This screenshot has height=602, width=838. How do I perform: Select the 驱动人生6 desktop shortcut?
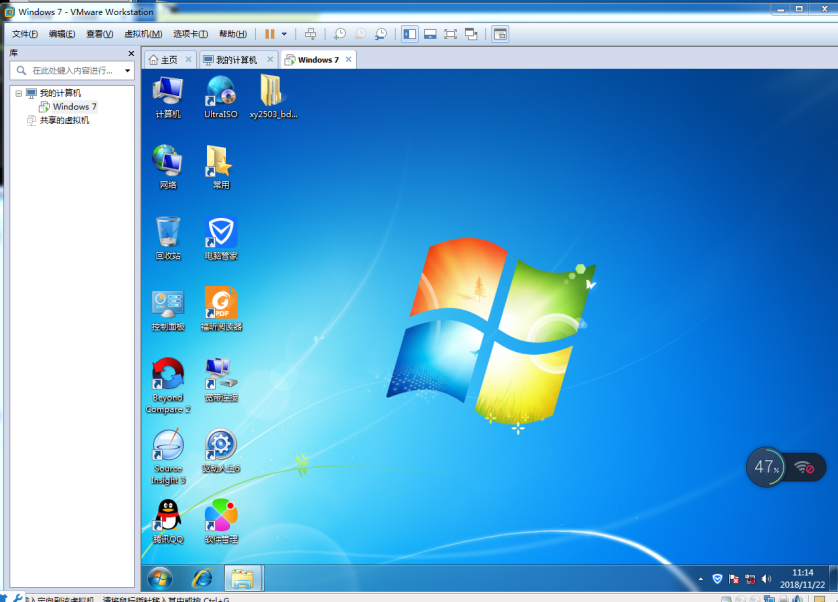click(x=221, y=451)
